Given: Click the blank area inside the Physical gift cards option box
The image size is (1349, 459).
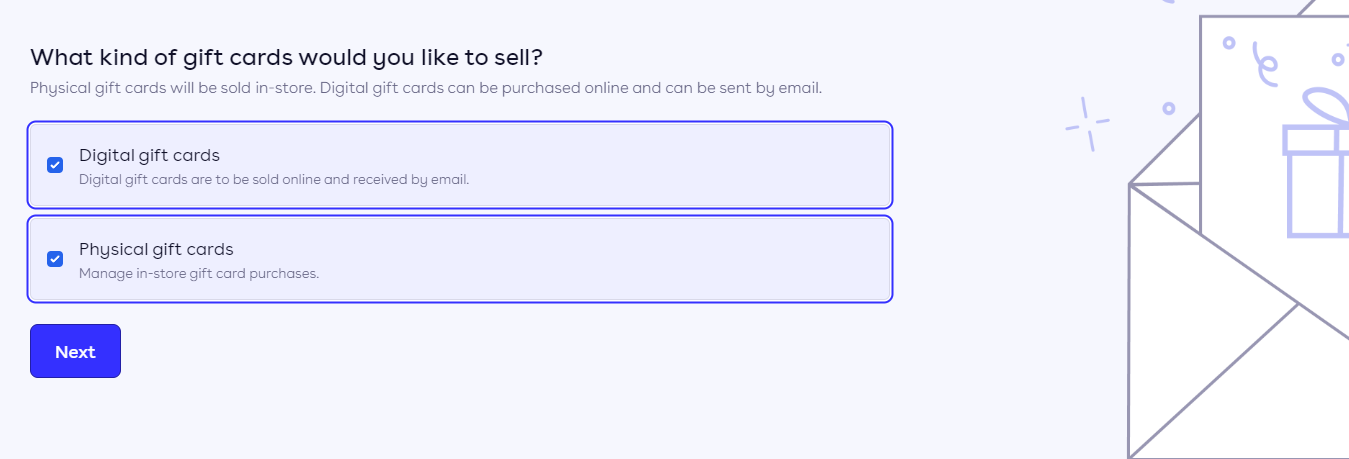Looking at the screenshot, I should [x=680, y=259].
